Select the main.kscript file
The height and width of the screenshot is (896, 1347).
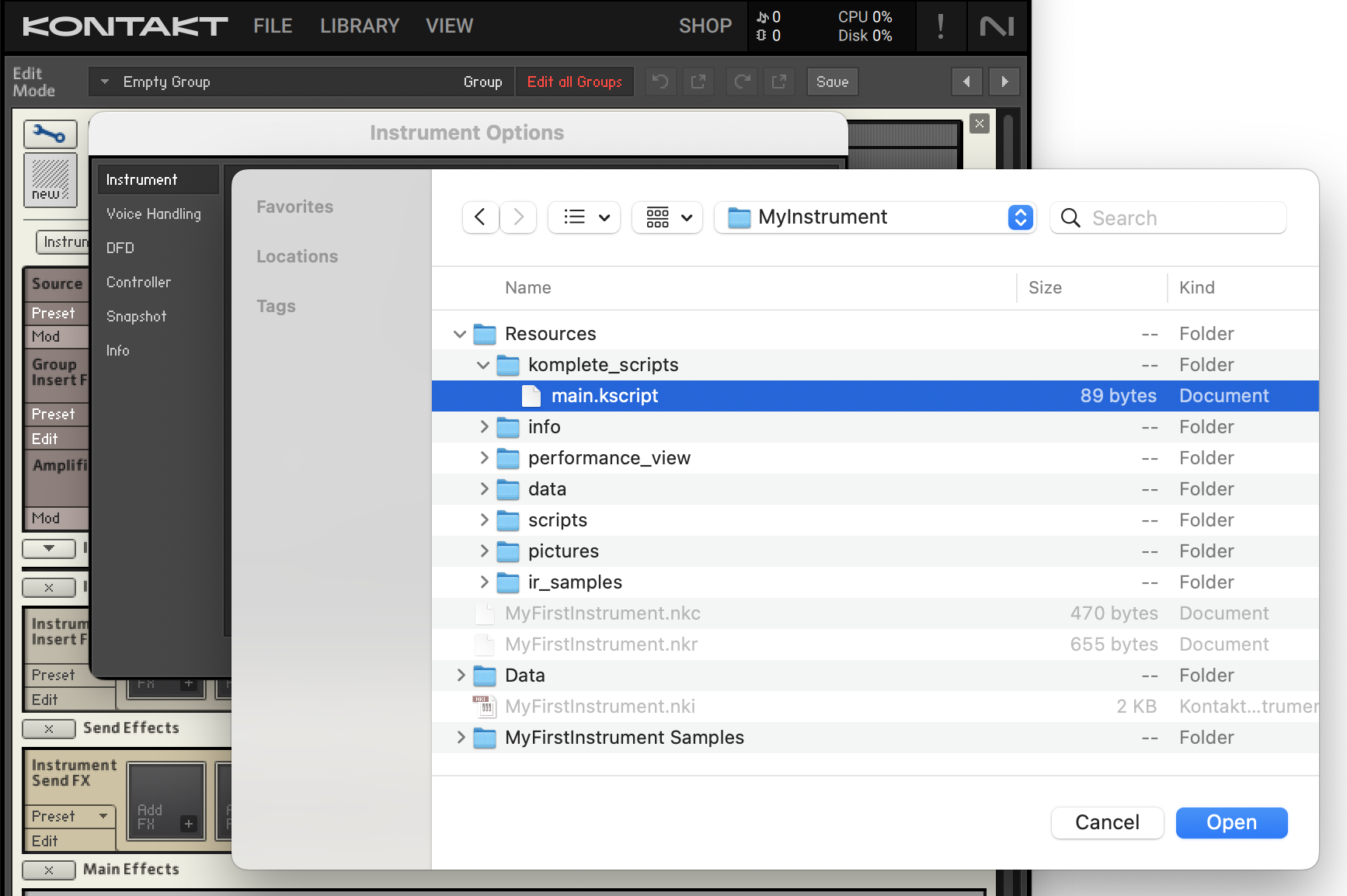tap(875, 396)
